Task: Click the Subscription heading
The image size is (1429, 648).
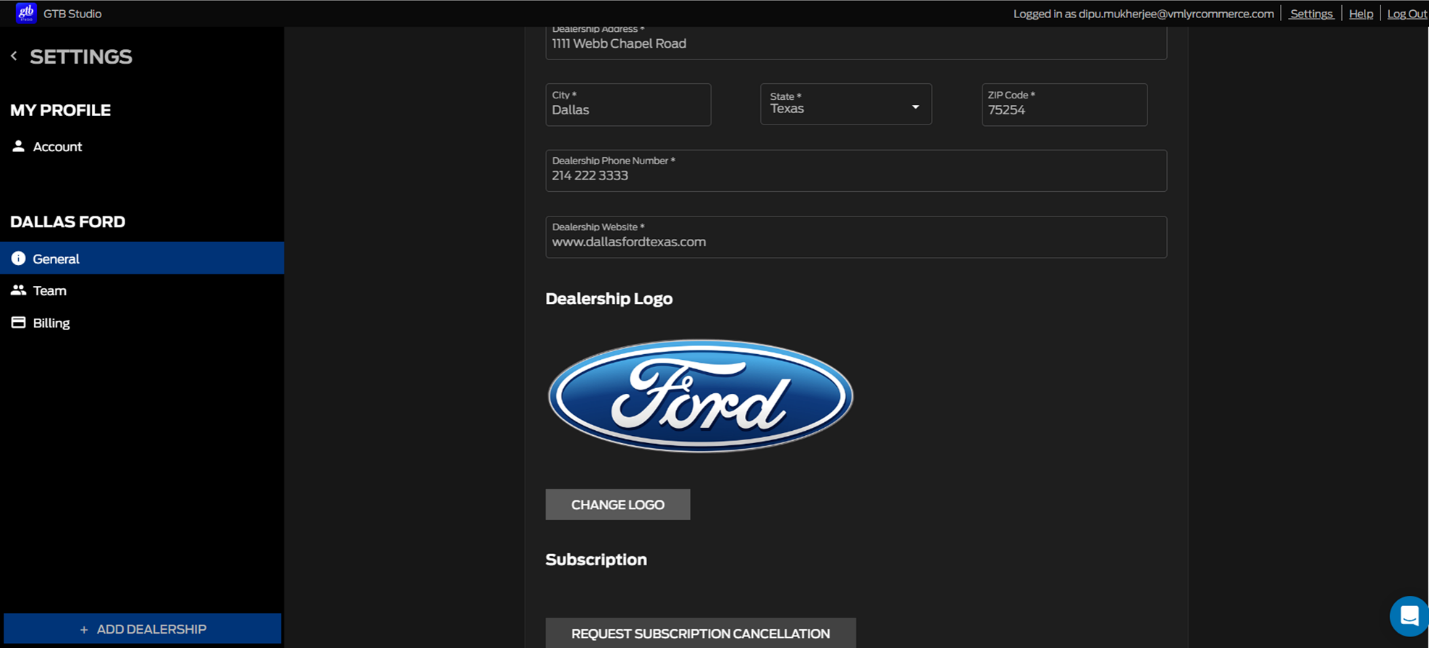Action: pyautogui.click(x=596, y=559)
